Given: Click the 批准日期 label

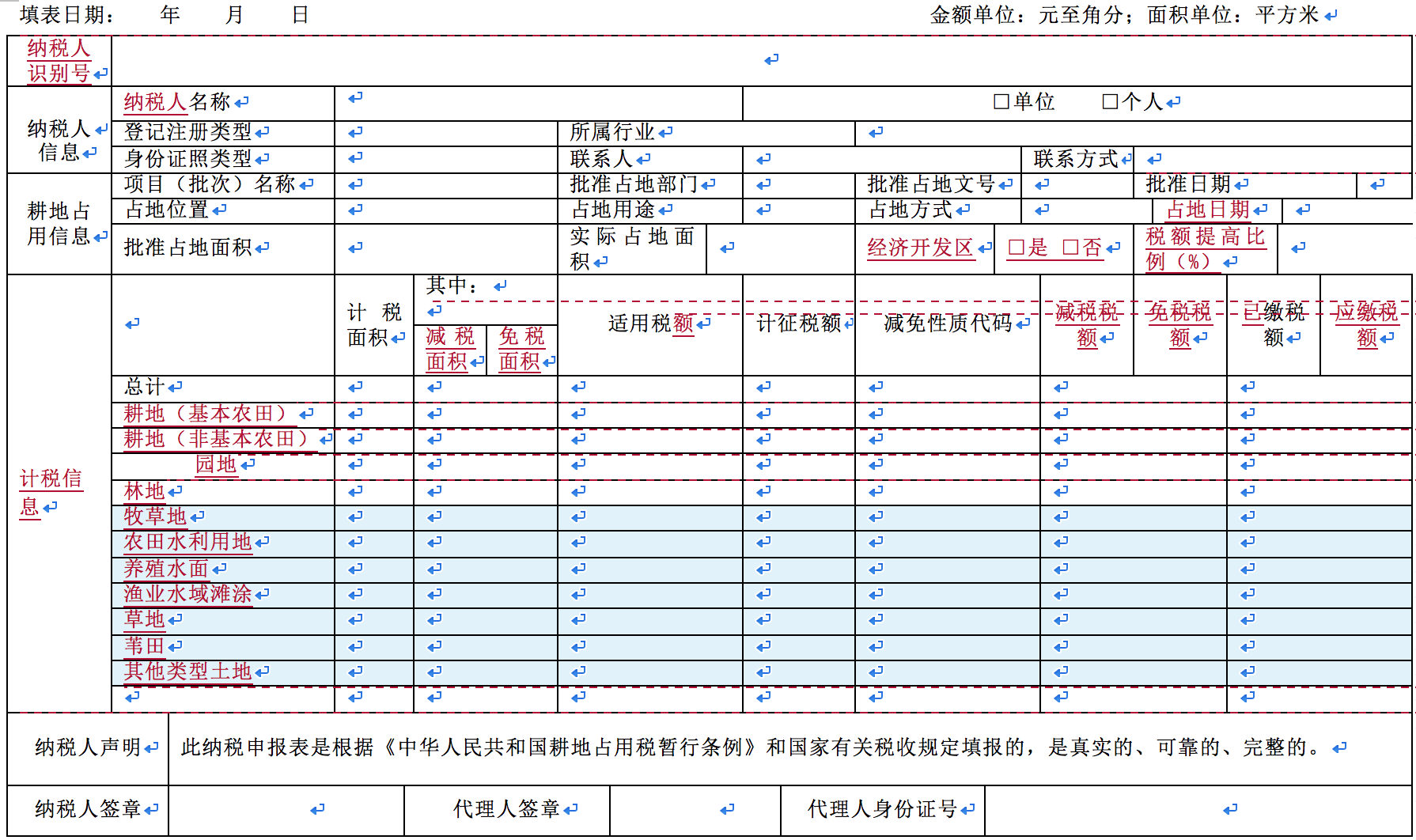Looking at the screenshot, I should [1188, 184].
